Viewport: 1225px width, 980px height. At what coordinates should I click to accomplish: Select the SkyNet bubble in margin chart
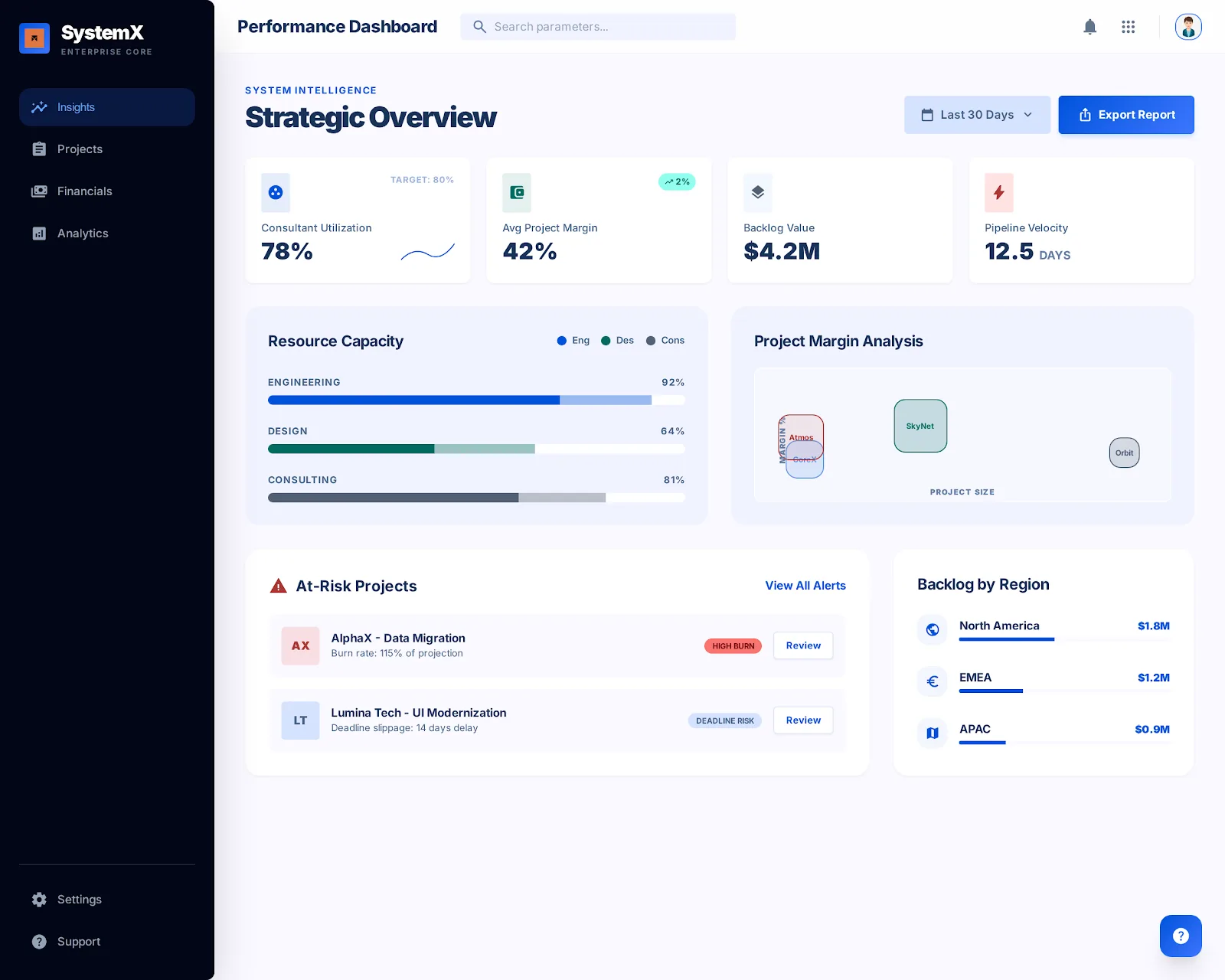920,426
